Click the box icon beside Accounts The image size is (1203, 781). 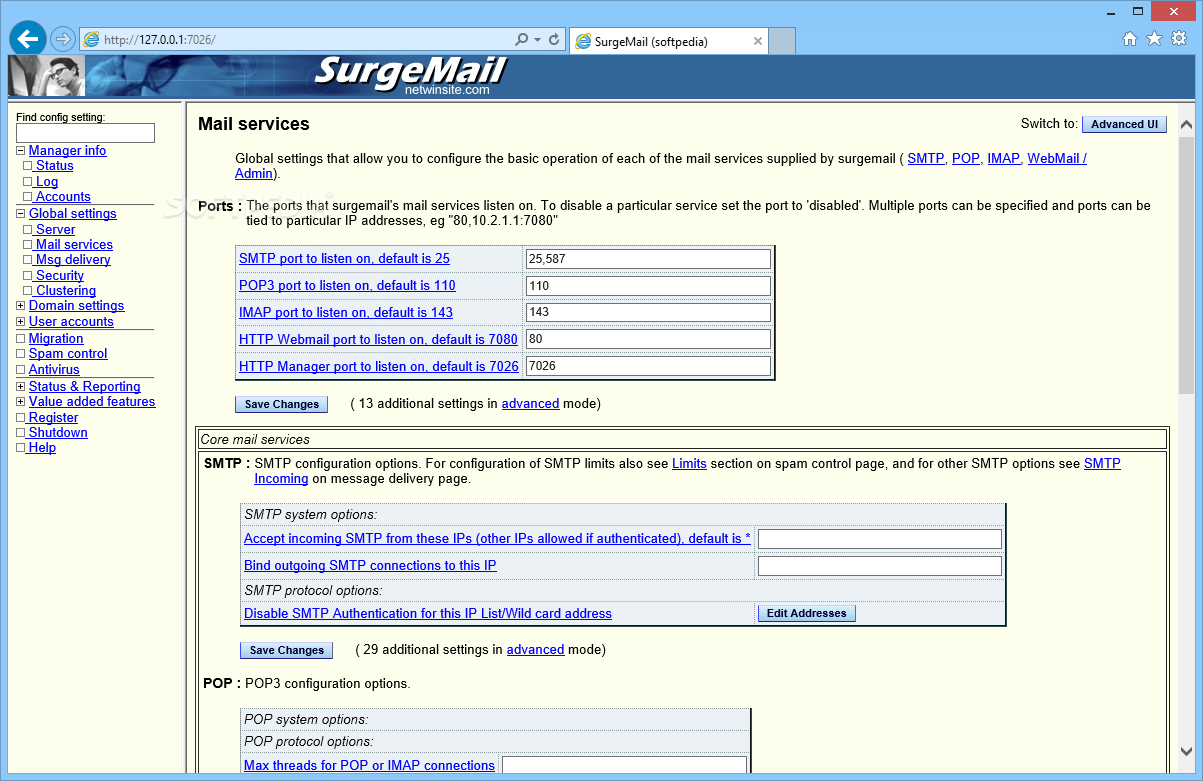(x=28, y=197)
